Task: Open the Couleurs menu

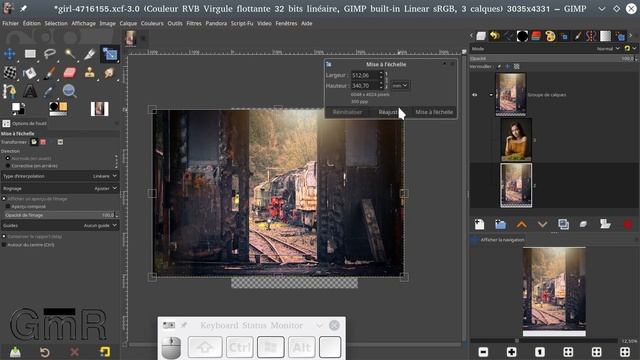Action: (152, 24)
